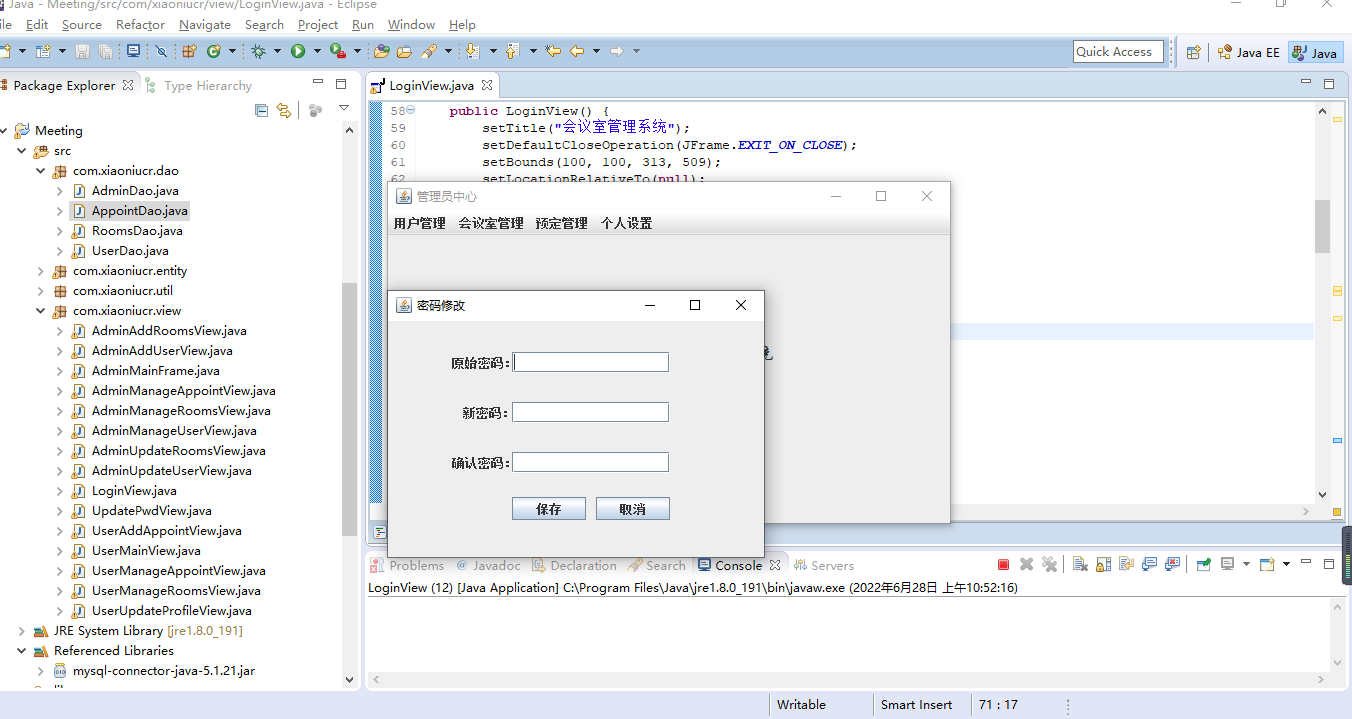Click the Last Edit Location arrow icon
Image resolution: width=1352 pixels, height=719 pixels.
552,51
